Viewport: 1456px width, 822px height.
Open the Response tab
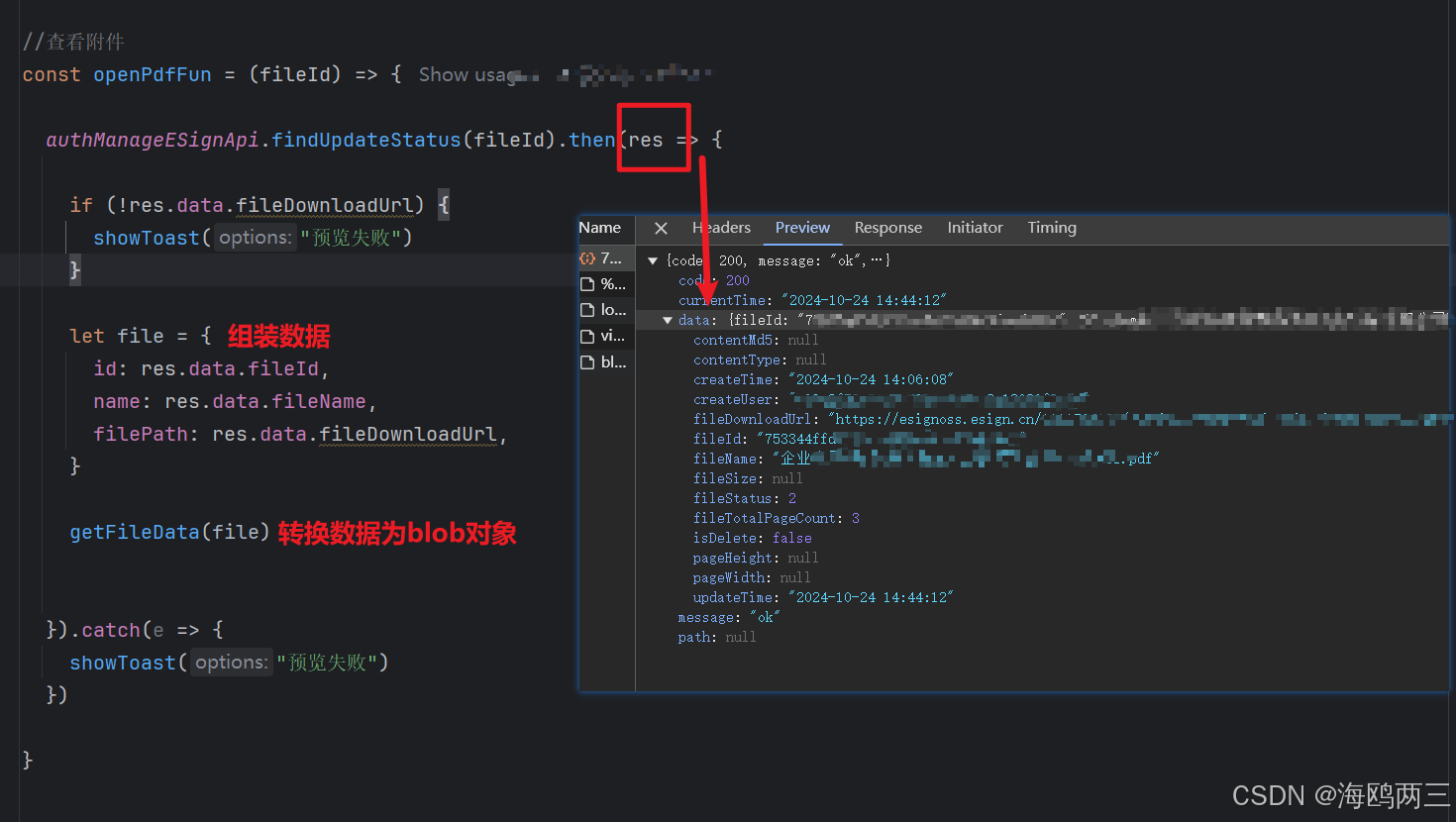click(887, 228)
